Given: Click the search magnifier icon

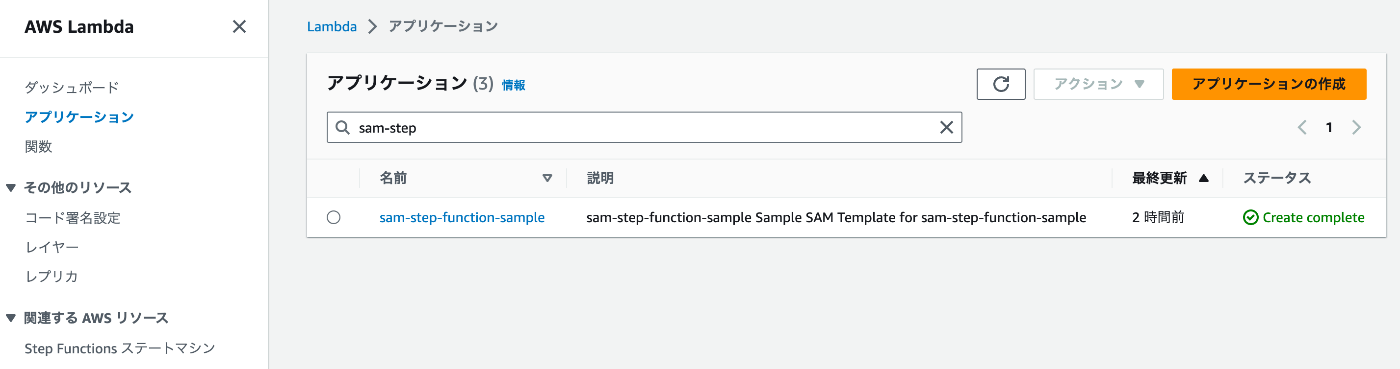Looking at the screenshot, I should pos(342,127).
